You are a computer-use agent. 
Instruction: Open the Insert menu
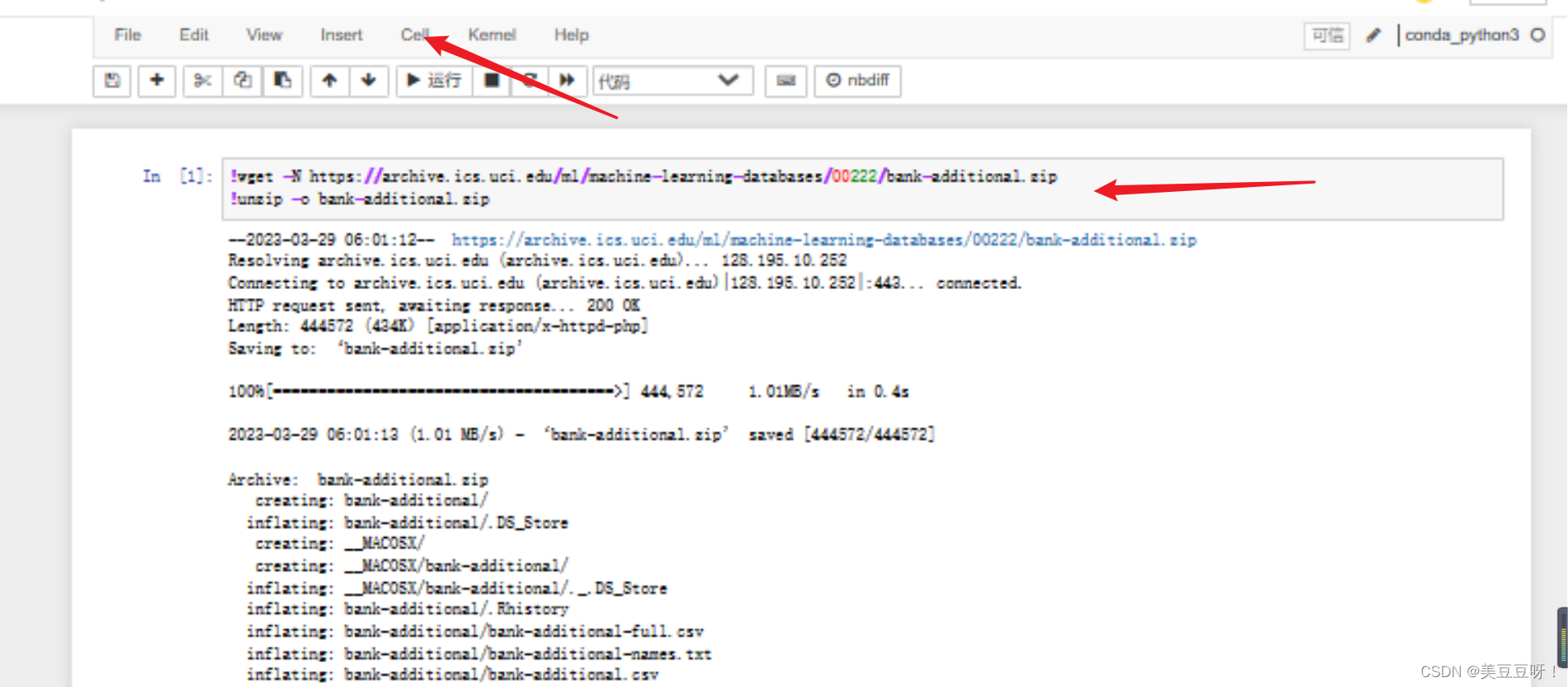pos(341,35)
